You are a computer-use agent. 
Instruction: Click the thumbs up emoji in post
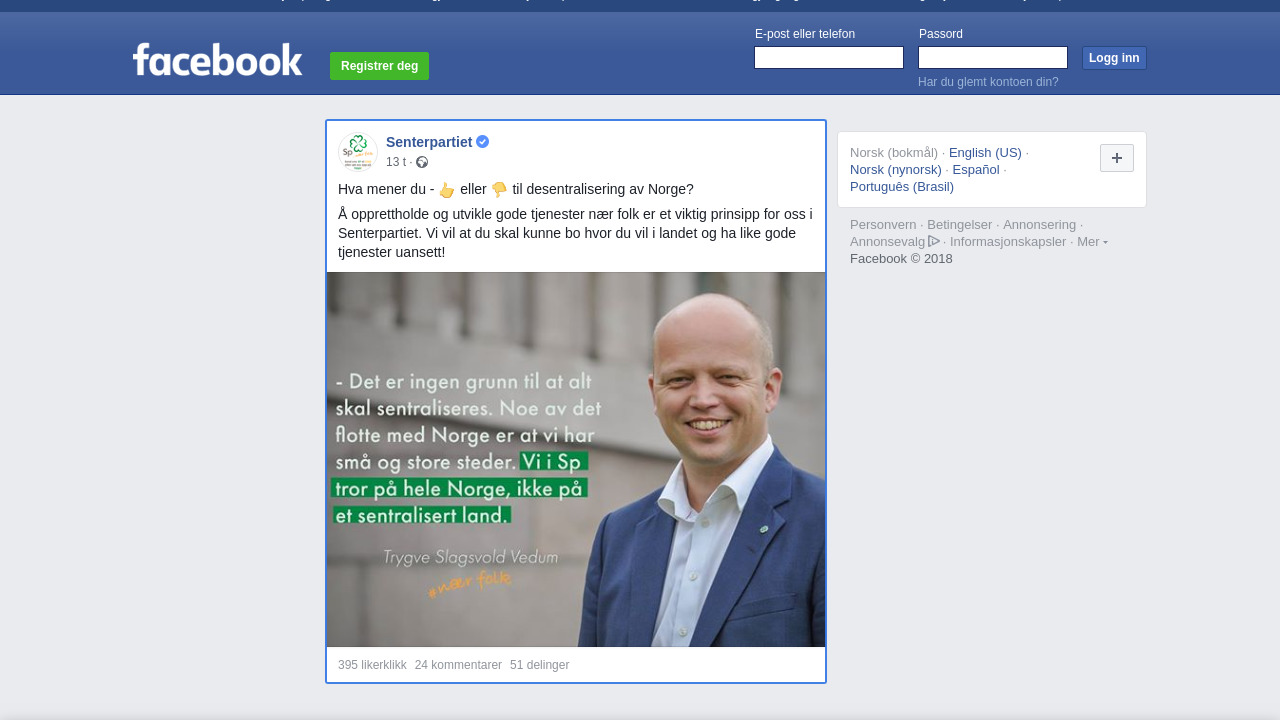(447, 190)
